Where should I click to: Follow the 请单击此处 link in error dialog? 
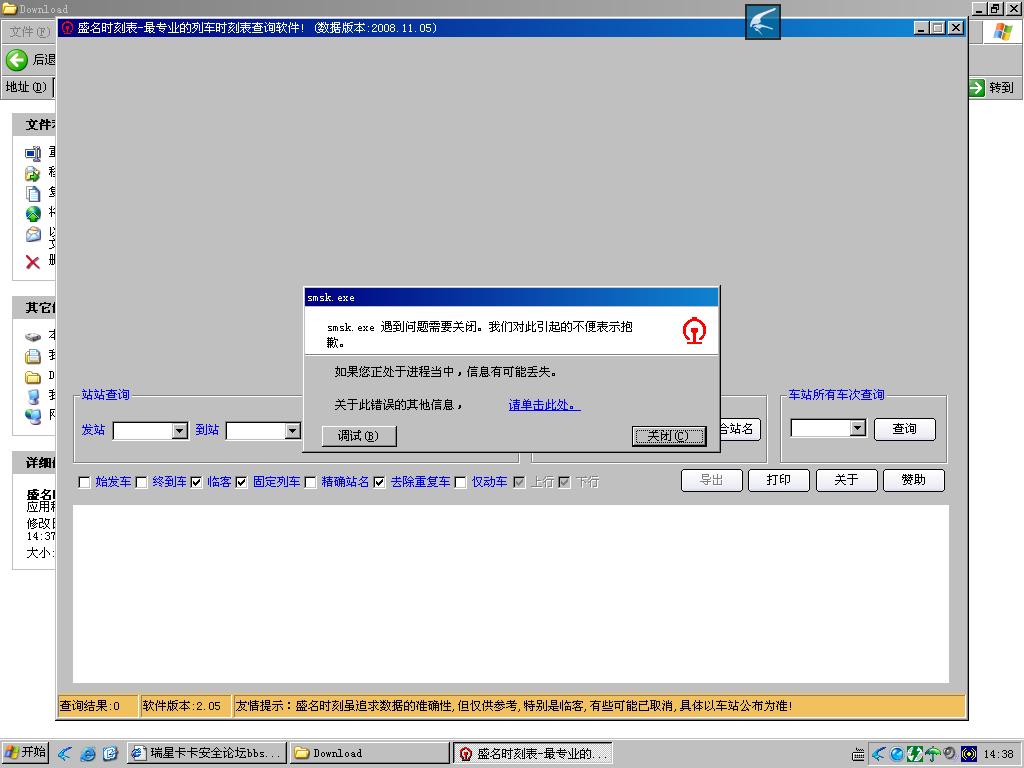pyautogui.click(x=544, y=405)
